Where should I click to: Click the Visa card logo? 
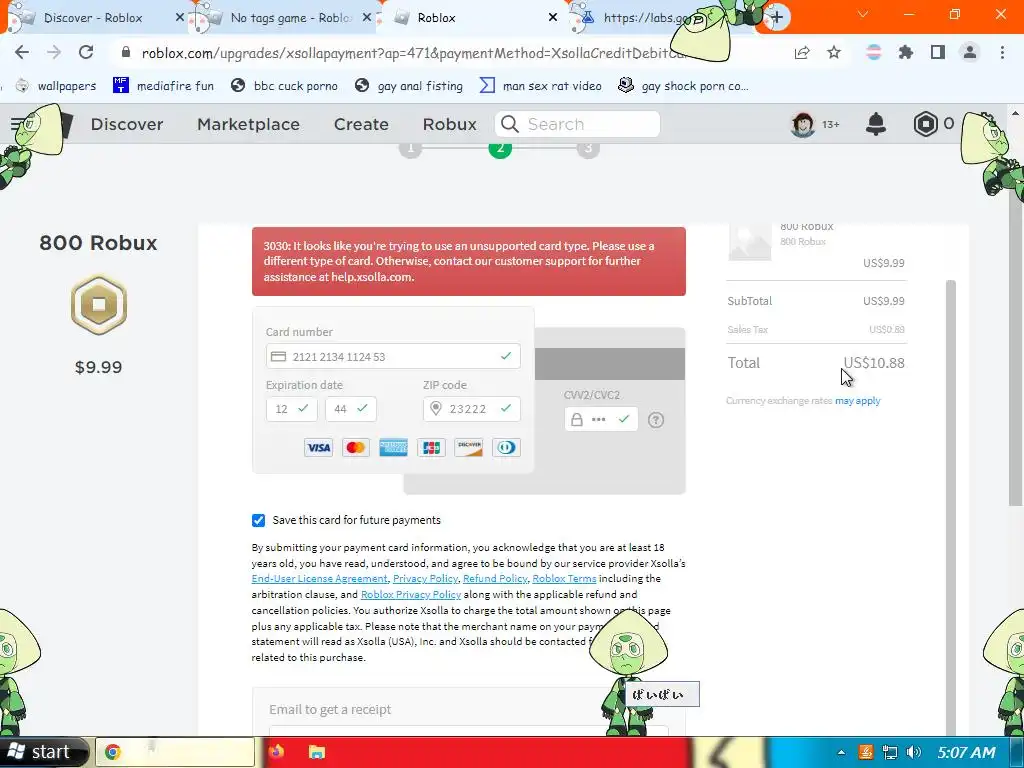(319, 447)
